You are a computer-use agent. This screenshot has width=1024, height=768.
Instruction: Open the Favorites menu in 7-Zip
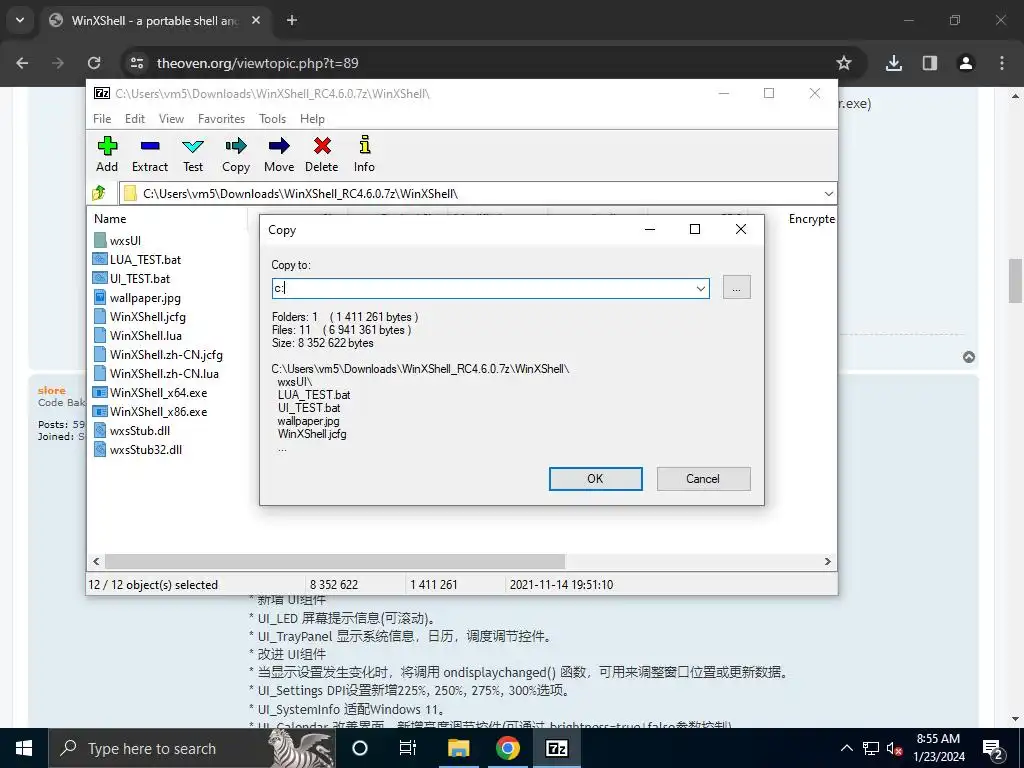pos(221,119)
